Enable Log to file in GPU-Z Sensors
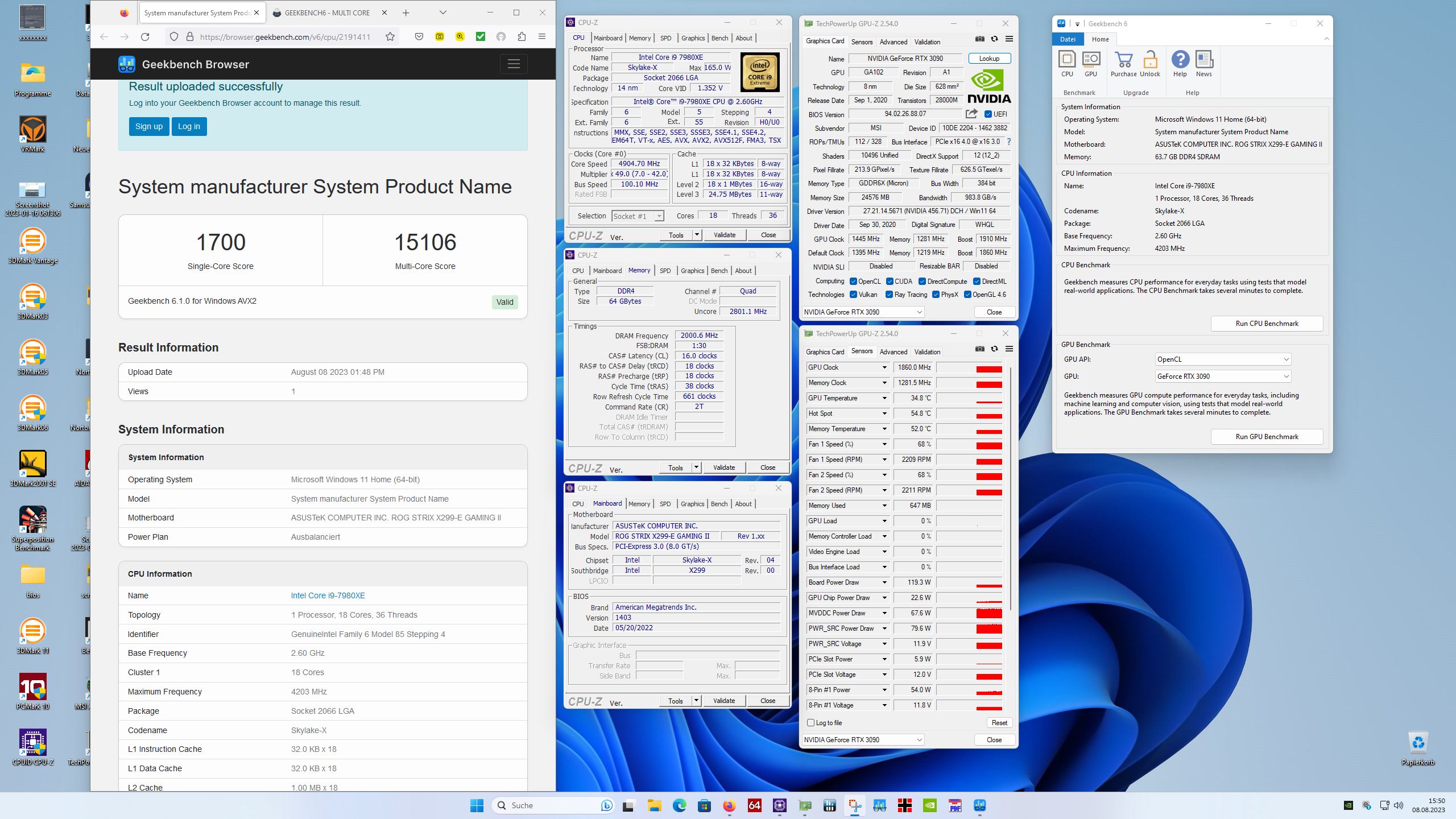 click(x=811, y=723)
